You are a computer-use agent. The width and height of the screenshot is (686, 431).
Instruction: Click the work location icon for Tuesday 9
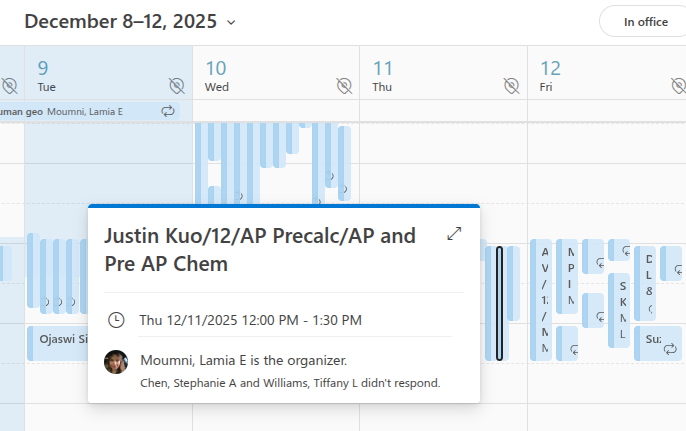pyautogui.click(x=177, y=86)
